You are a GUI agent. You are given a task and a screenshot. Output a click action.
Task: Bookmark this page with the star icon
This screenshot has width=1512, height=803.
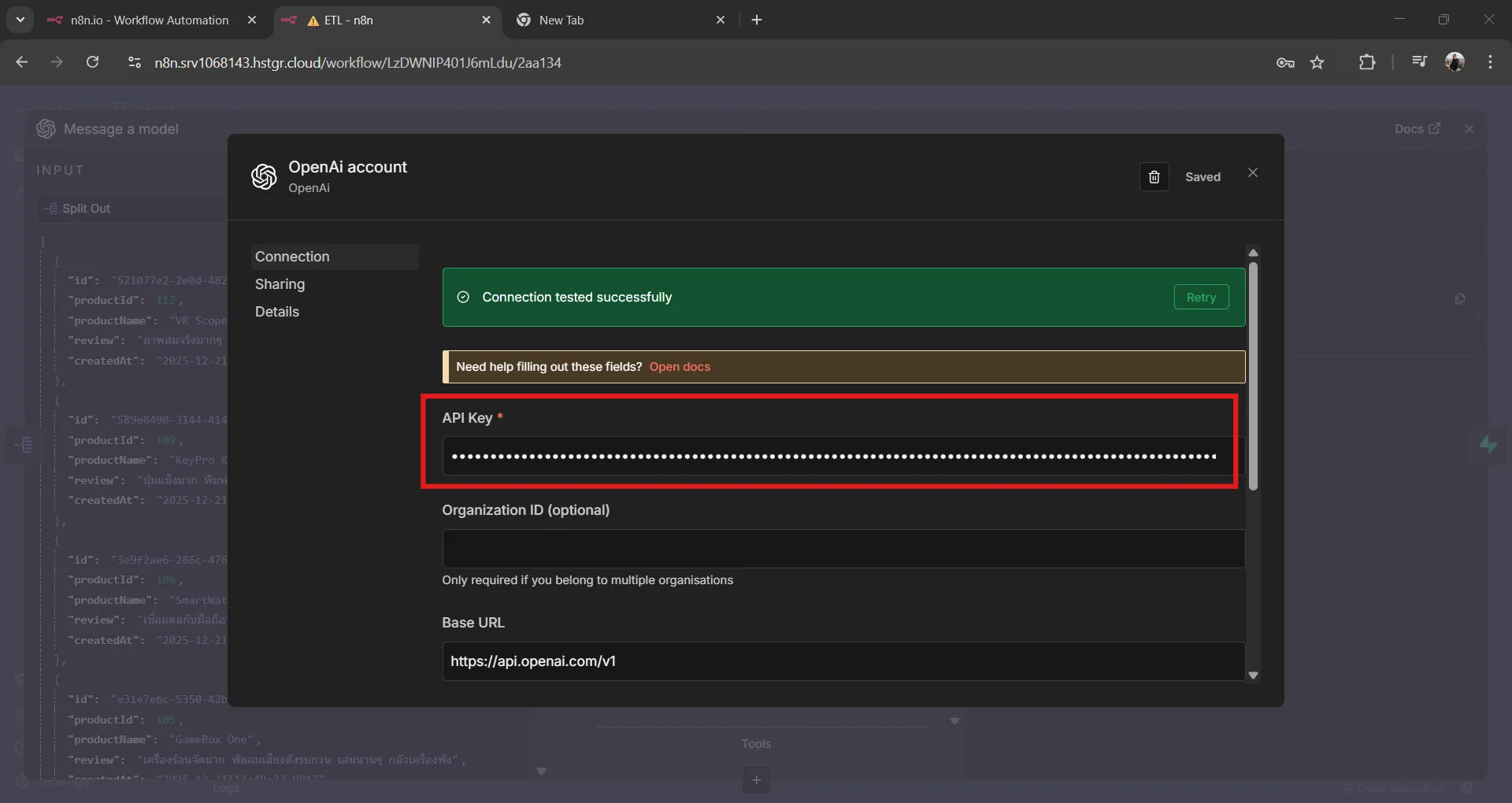coord(1317,63)
